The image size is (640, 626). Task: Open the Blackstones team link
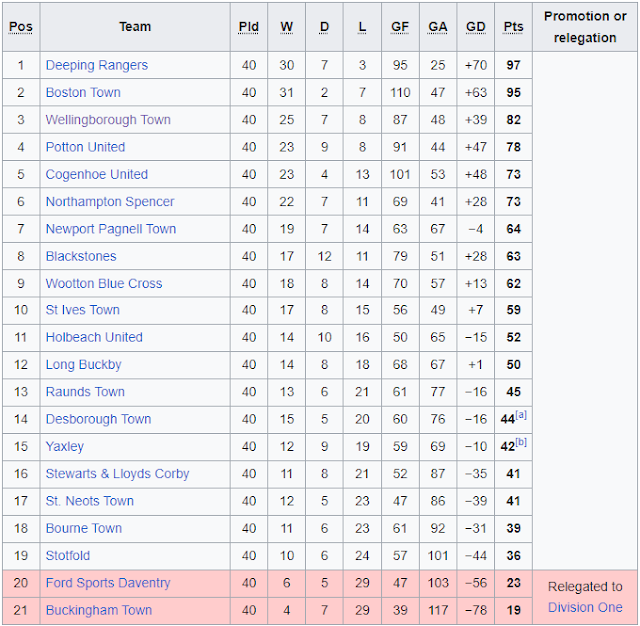click(x=81, y=256)
